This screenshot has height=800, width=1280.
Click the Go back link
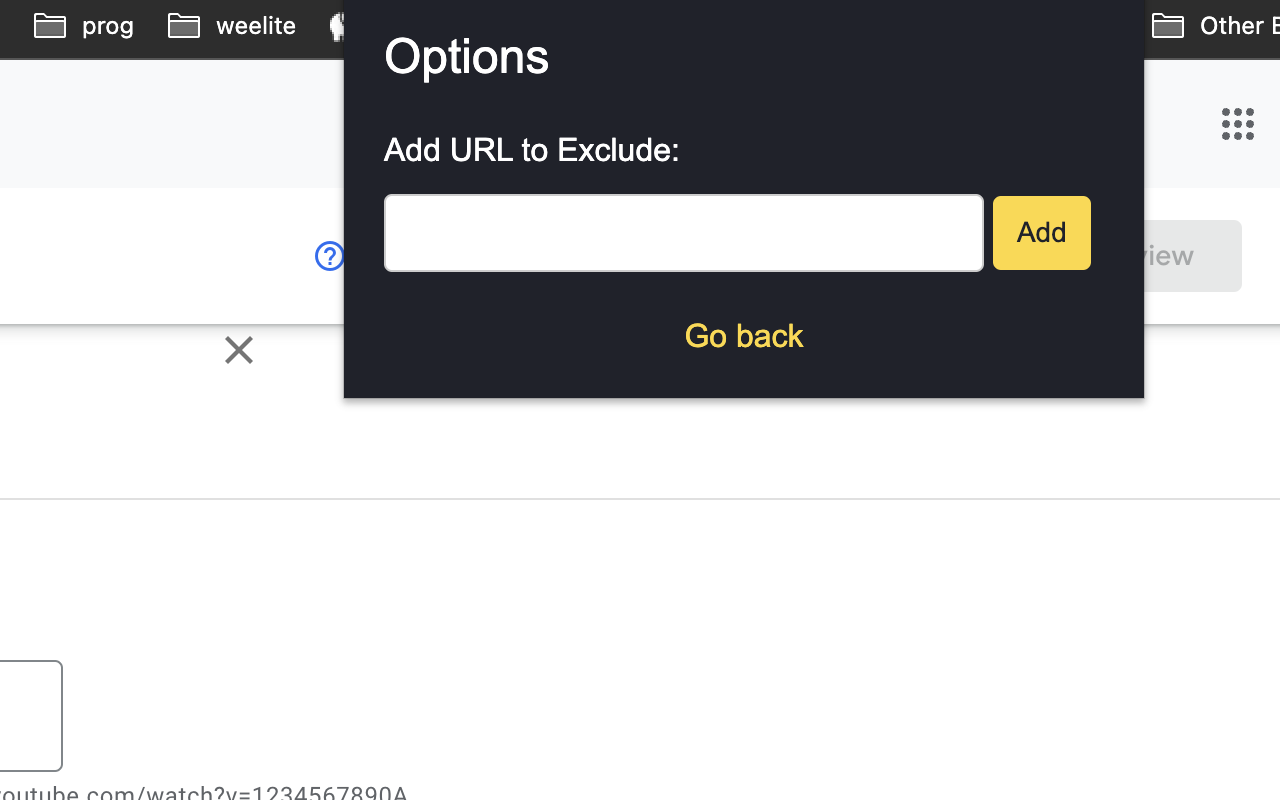[x=744, y=336]
